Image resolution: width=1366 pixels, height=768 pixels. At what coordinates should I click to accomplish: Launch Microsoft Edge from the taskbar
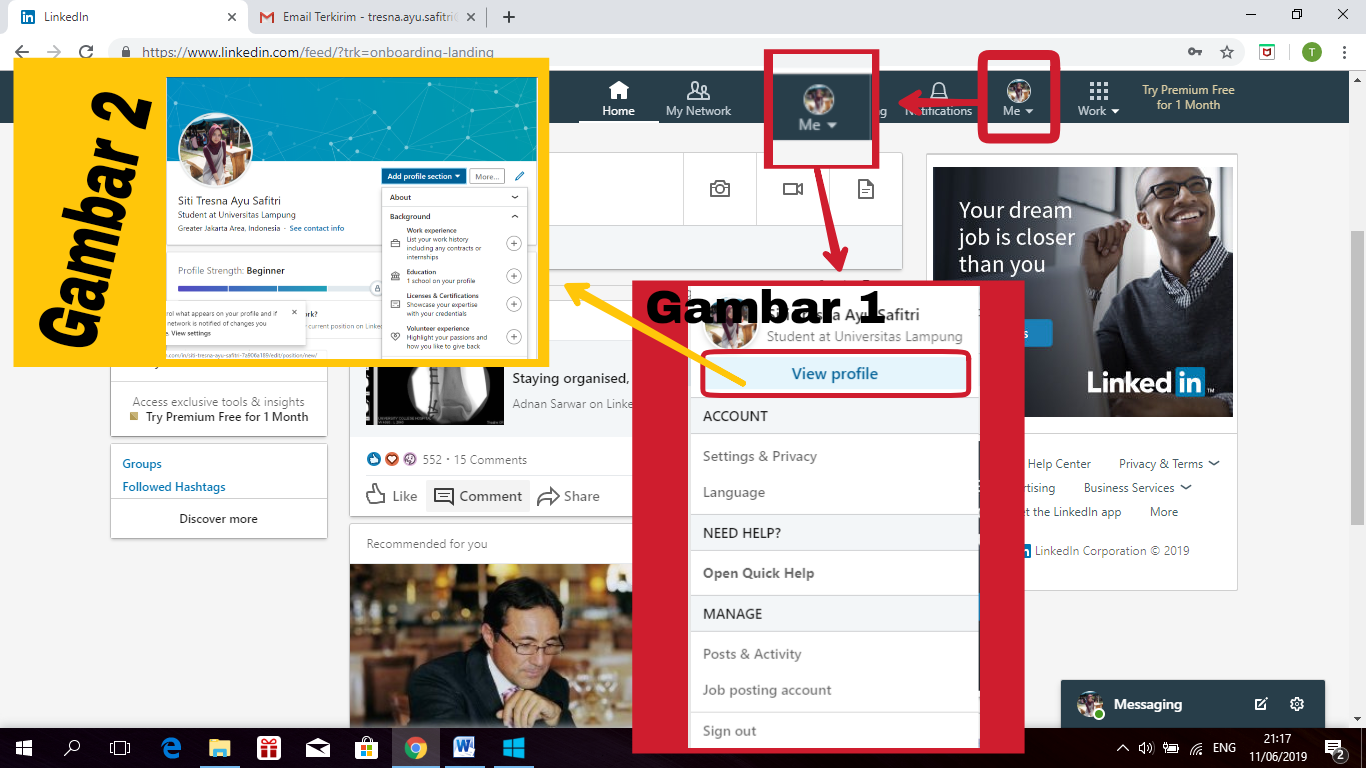coord(171,747)
